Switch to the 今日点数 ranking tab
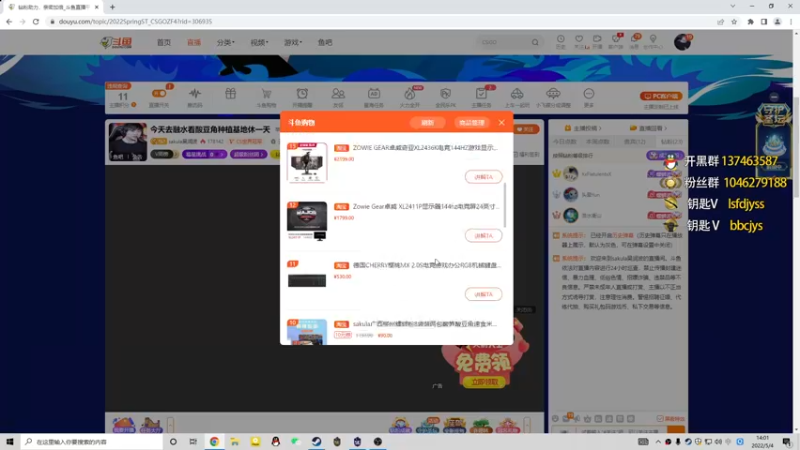This screenshot has height=450, width=800. [x=565, y=141]
